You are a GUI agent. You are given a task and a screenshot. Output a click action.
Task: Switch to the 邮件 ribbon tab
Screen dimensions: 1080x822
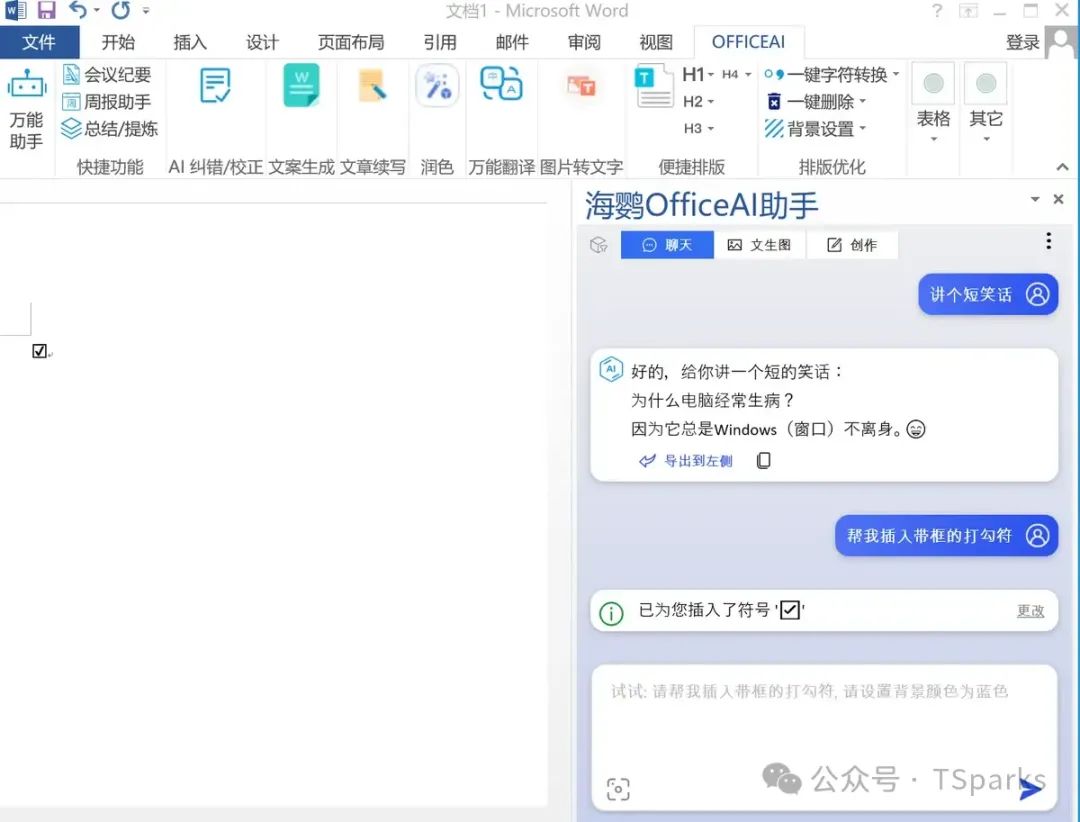(x=512, y=42)
